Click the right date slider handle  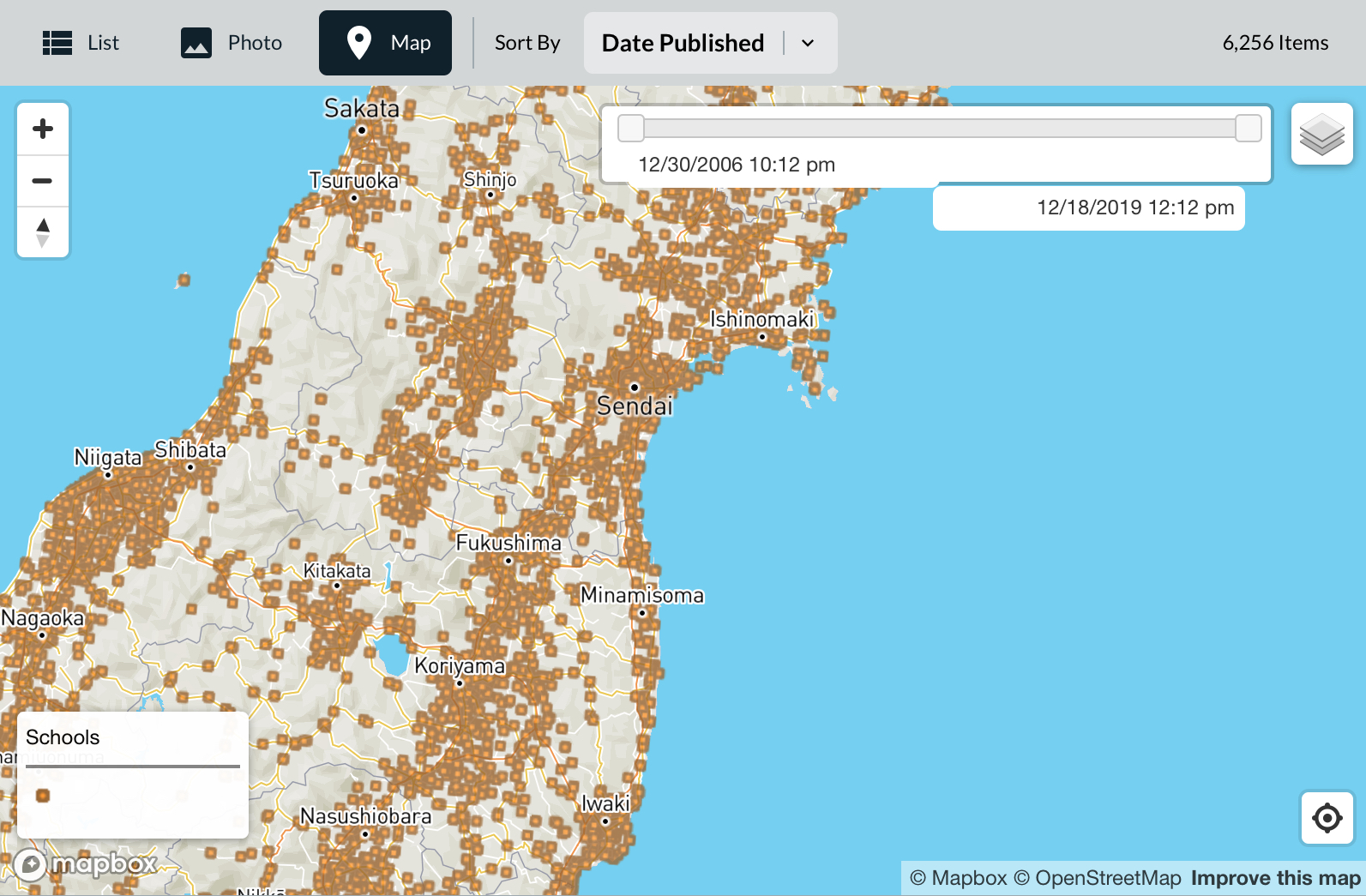(1248, 129)
